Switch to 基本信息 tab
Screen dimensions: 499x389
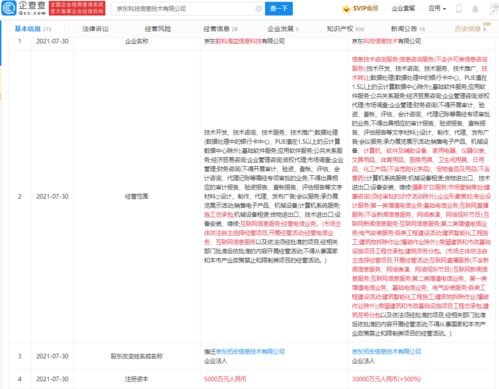point(33,29)
